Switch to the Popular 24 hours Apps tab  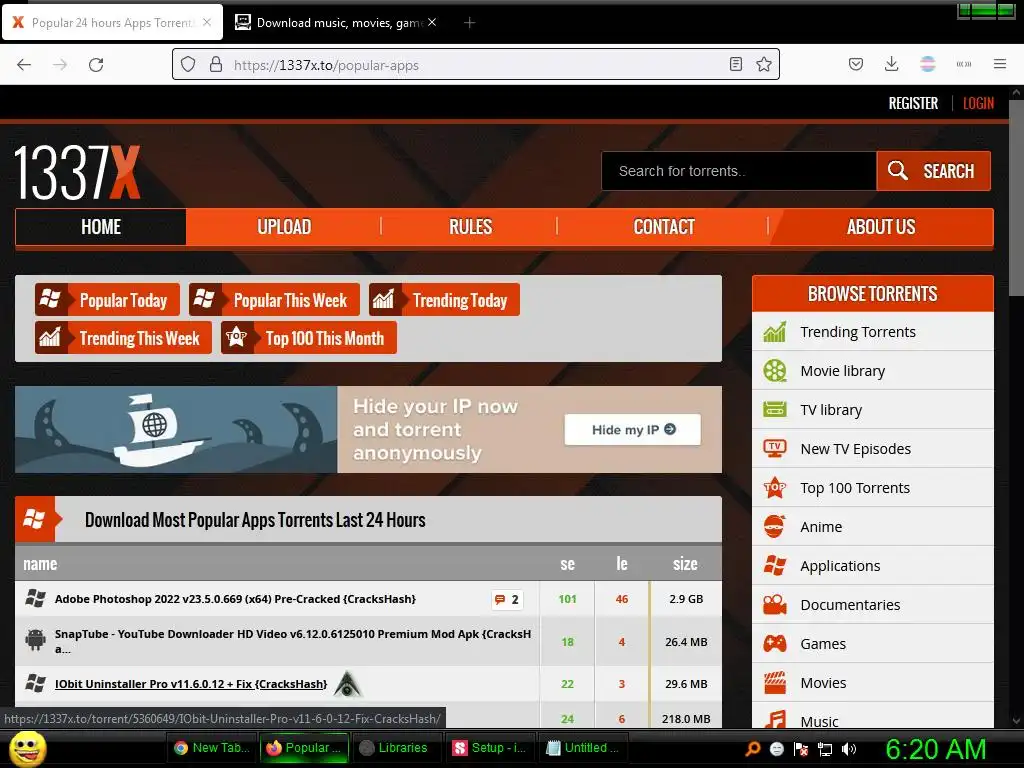click(112, 22)
